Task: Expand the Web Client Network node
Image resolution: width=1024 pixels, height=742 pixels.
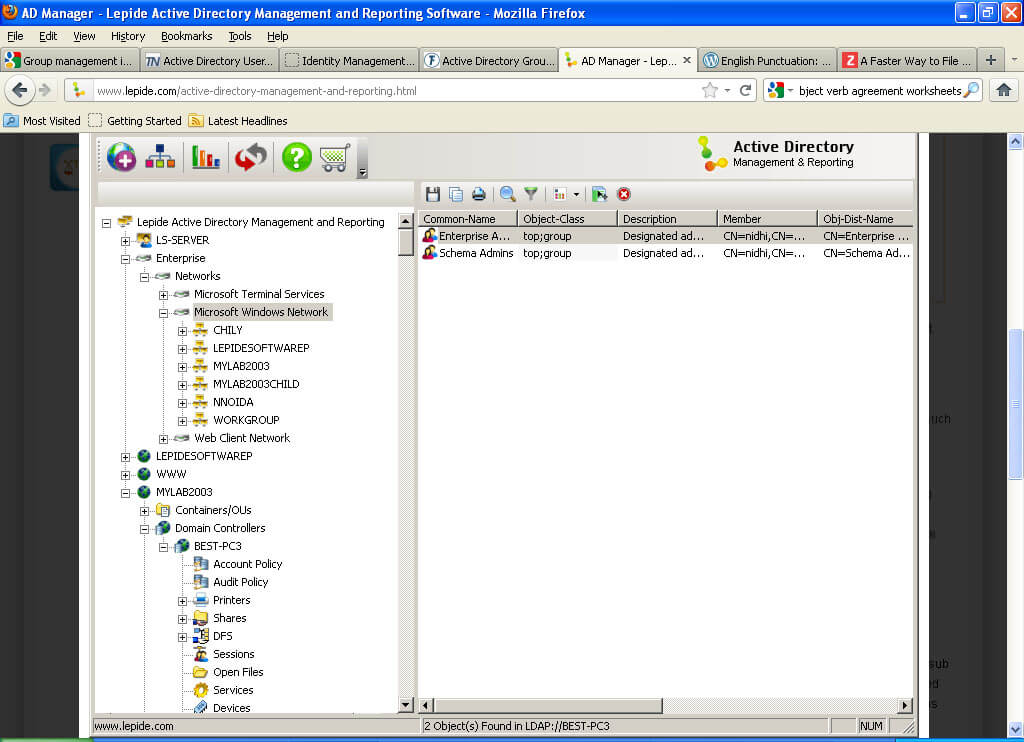Action: 163,439
